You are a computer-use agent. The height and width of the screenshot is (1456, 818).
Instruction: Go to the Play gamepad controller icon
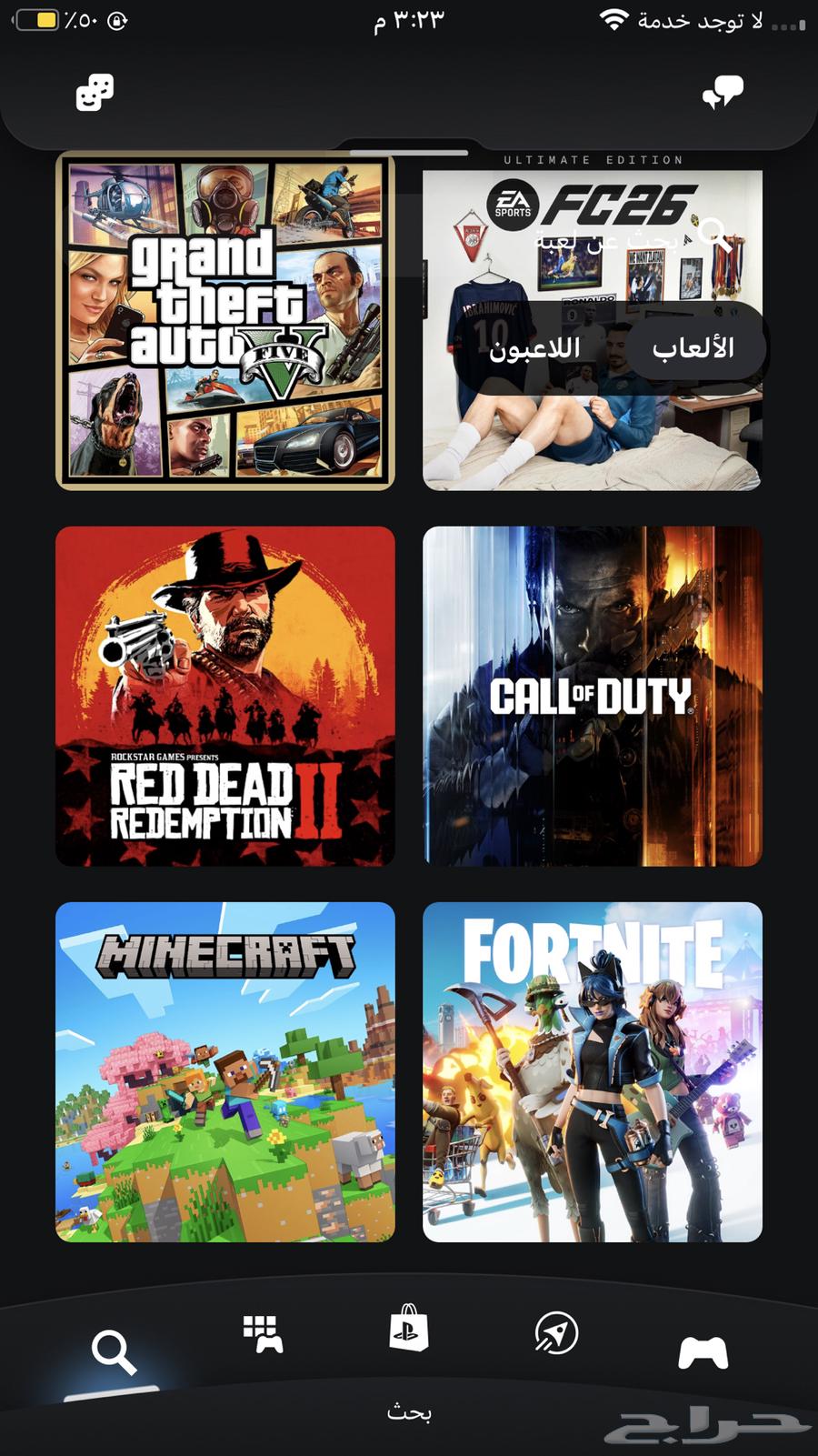click(703, 1352)
